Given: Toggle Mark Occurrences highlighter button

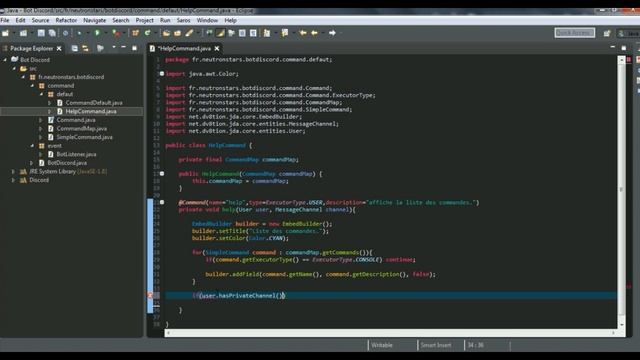Looking at the screenshot, I should 220,33.
